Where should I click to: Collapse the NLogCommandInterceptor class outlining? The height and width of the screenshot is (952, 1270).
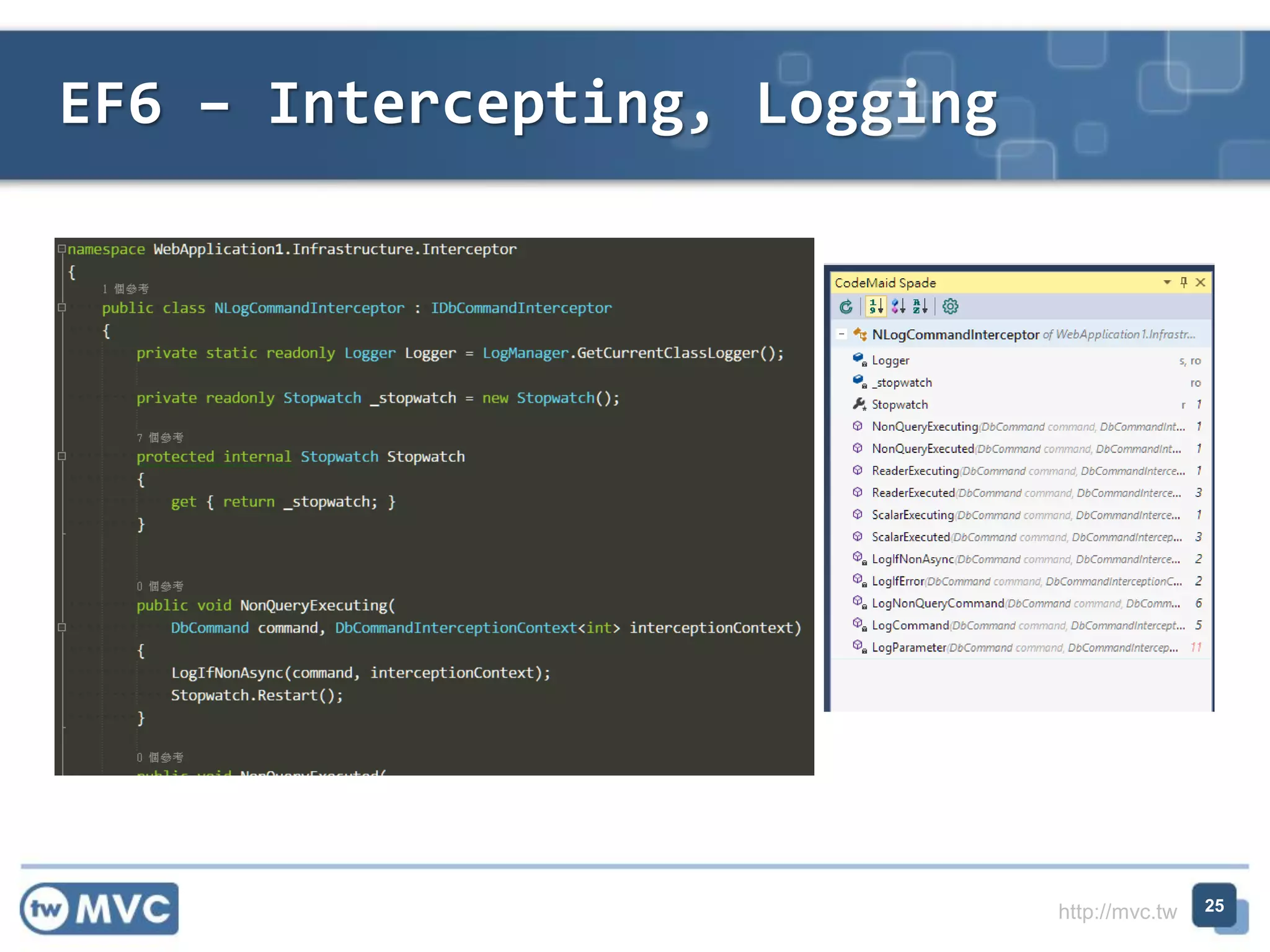click(x=62, y=307)
